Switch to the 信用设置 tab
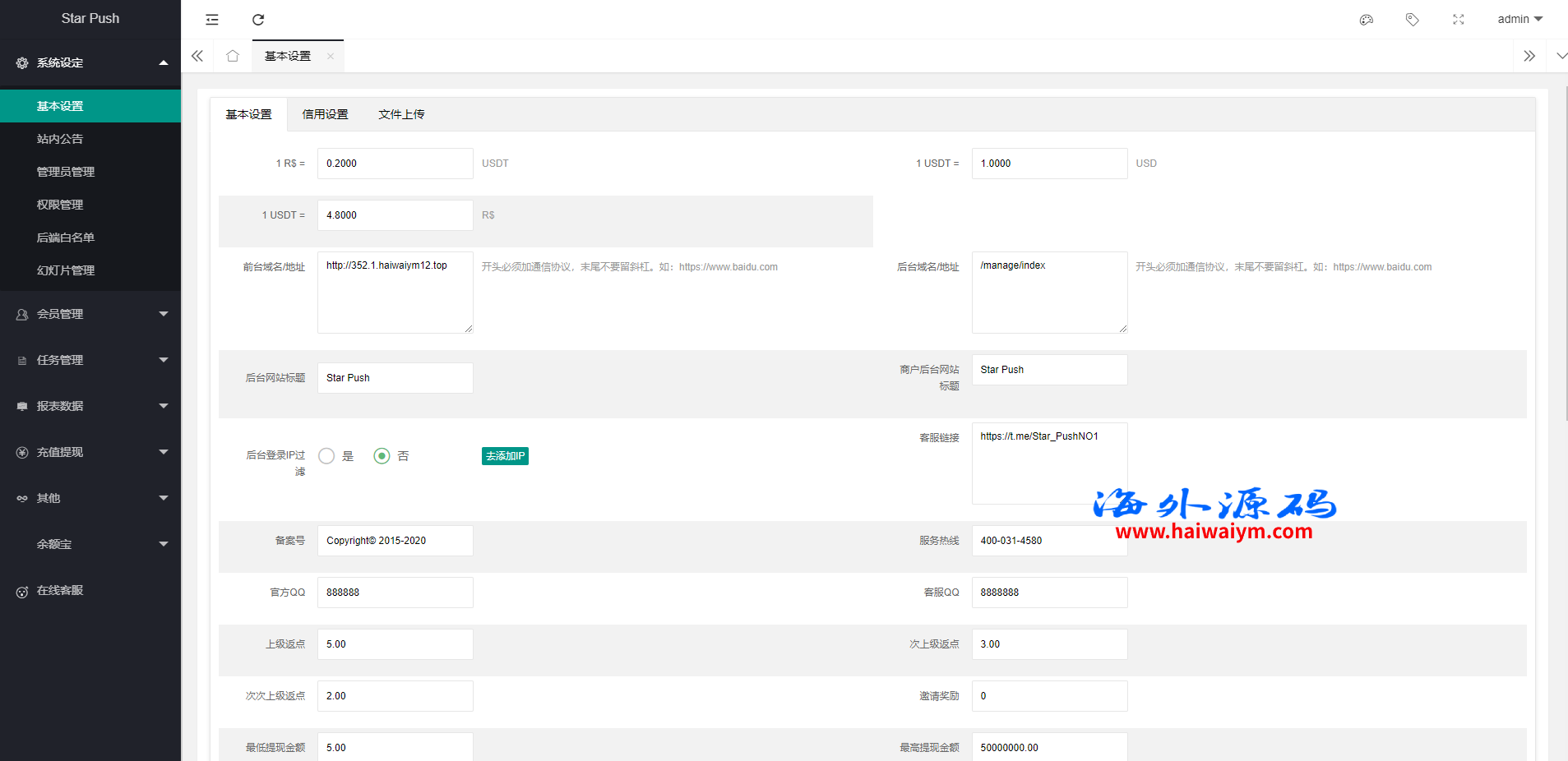Screen dimensions: 1568x761 tap(325, 114)
